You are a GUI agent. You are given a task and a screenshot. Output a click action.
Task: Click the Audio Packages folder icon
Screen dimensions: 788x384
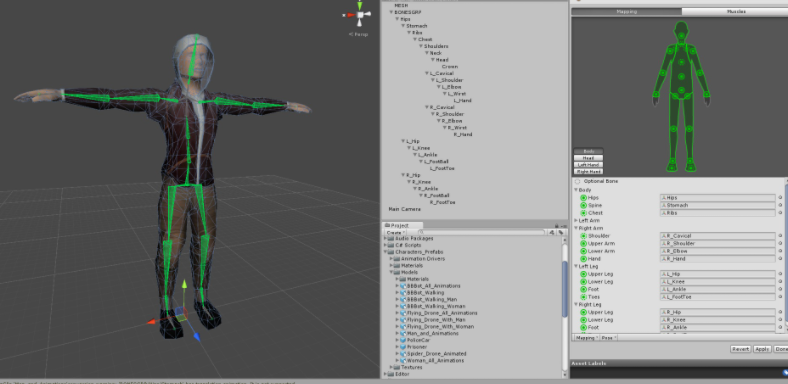391,238
